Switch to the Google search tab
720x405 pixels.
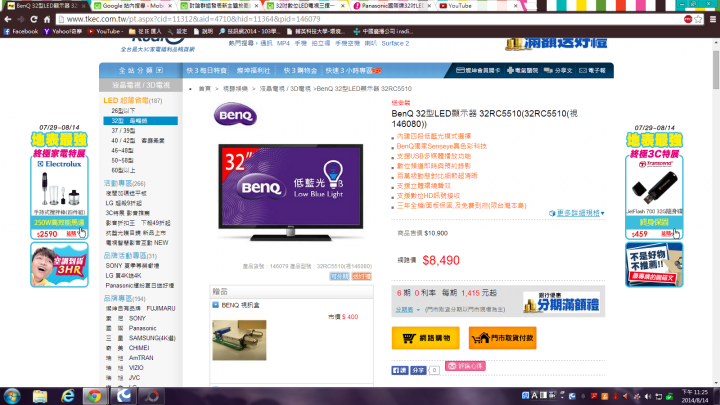click(133, 6)
